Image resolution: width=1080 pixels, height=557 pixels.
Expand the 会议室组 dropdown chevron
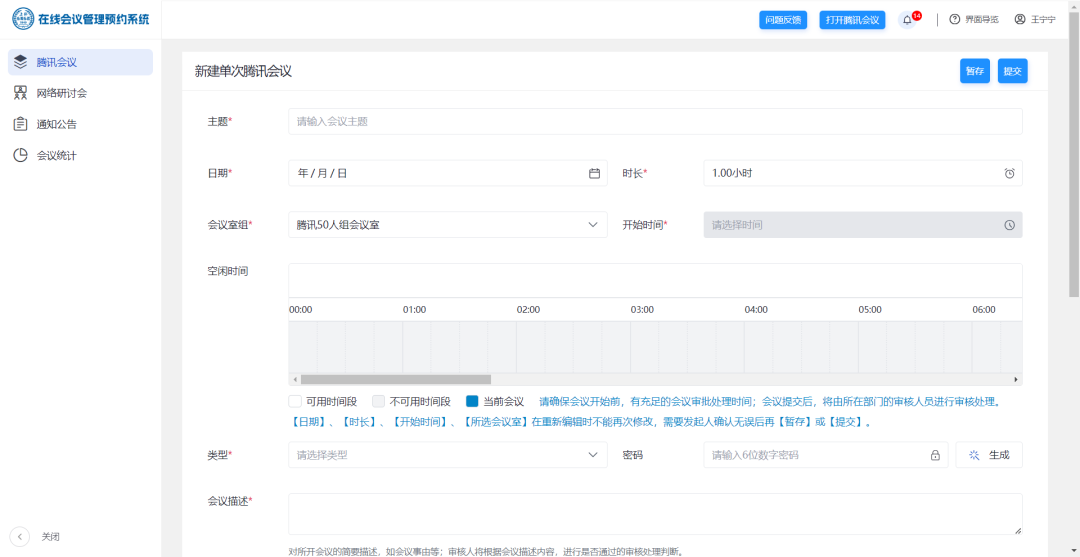pyautogui.click(x=592, y=224)
